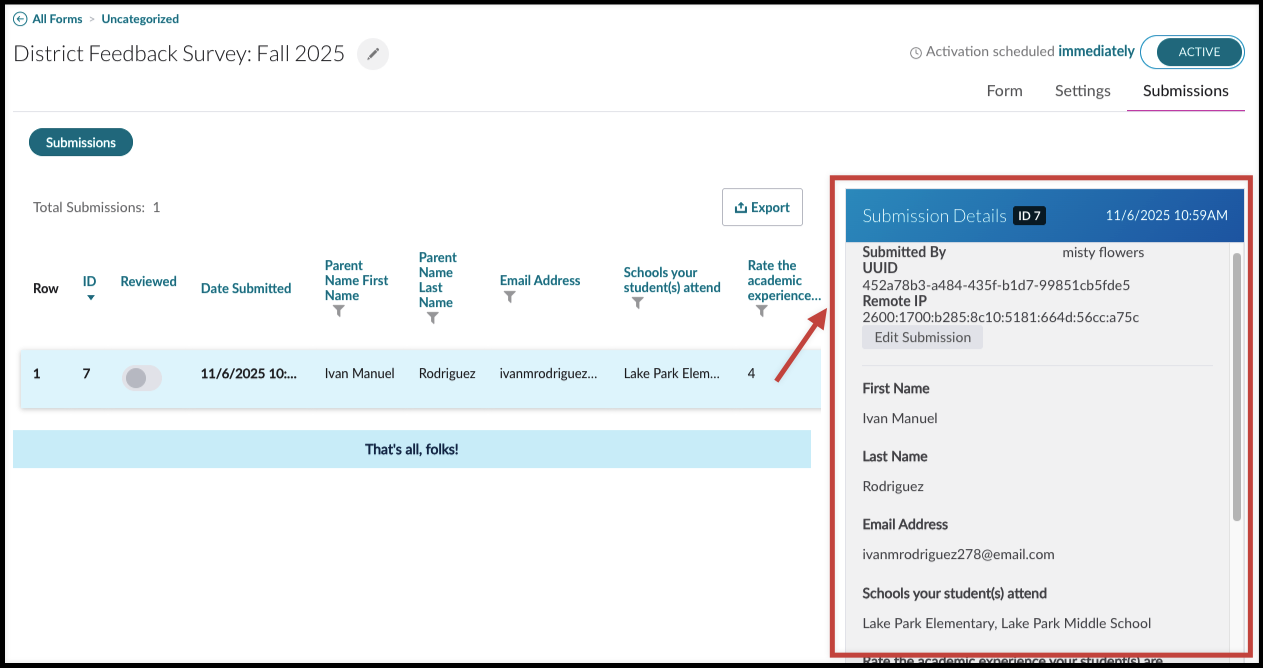Click filter icon under Parent Name Last Name
The image size is (1263, 668).
[x=432, y=318]
